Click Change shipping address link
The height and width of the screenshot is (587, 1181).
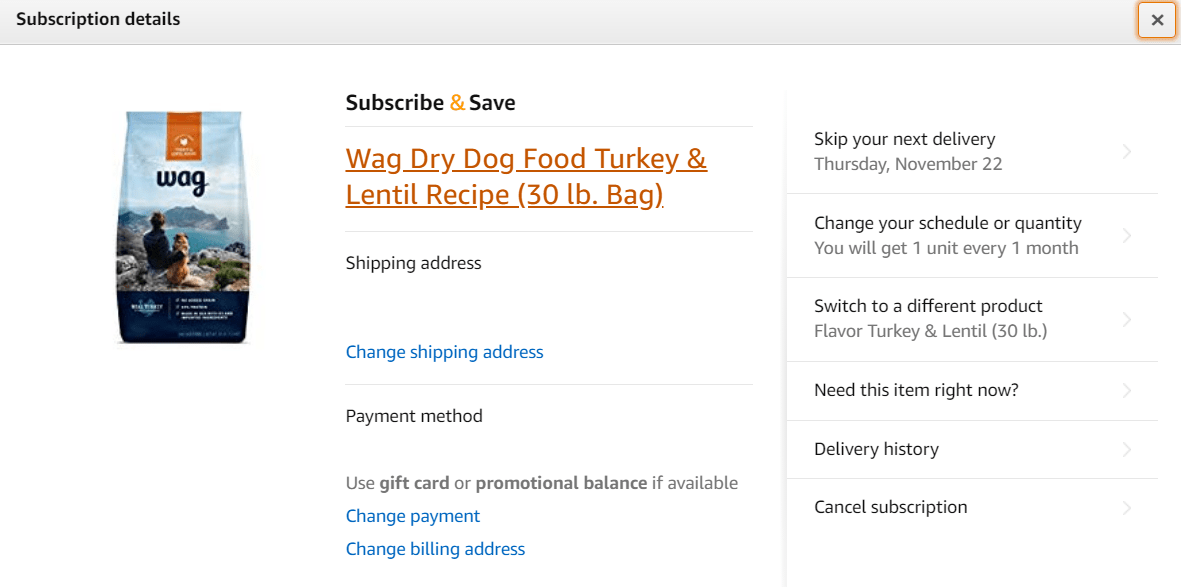[444, 352]
